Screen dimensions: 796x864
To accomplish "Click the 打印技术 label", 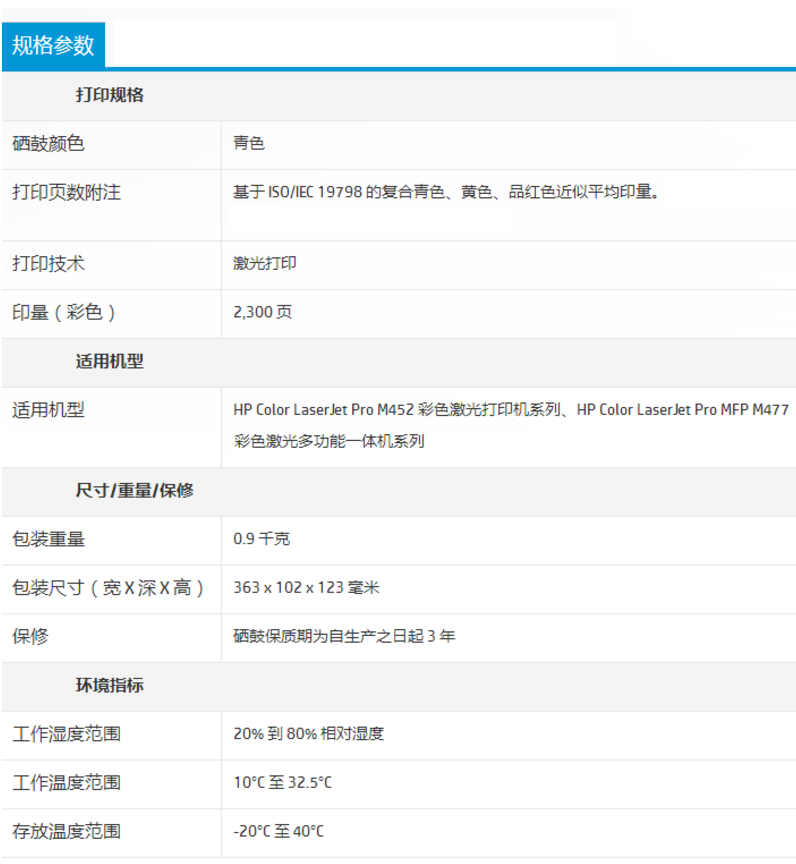I will click(48, 263).
